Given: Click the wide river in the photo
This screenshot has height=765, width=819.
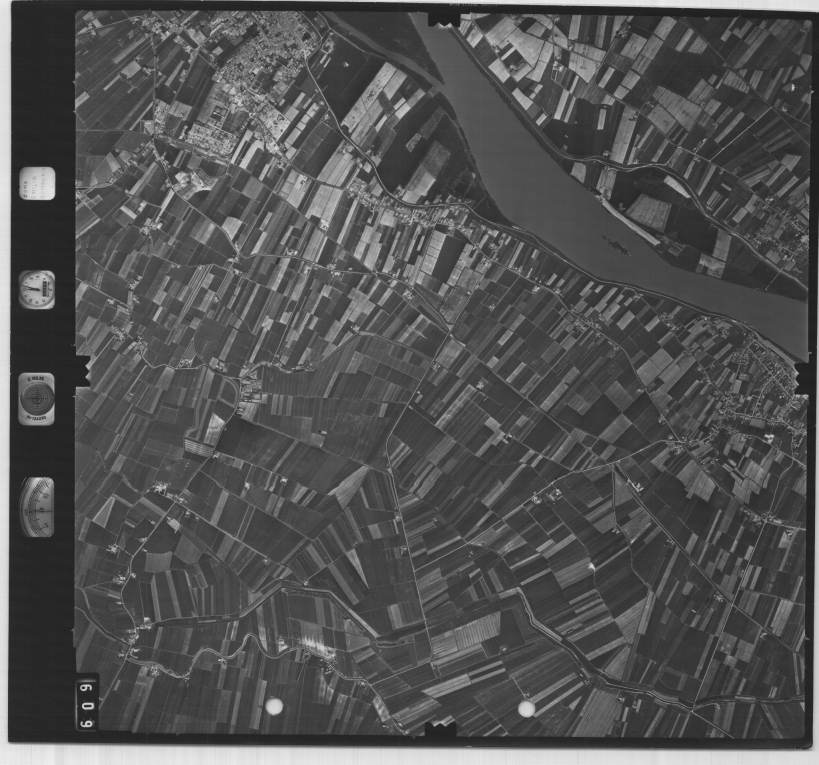Looking at the screenshot, I should (540, 190).
